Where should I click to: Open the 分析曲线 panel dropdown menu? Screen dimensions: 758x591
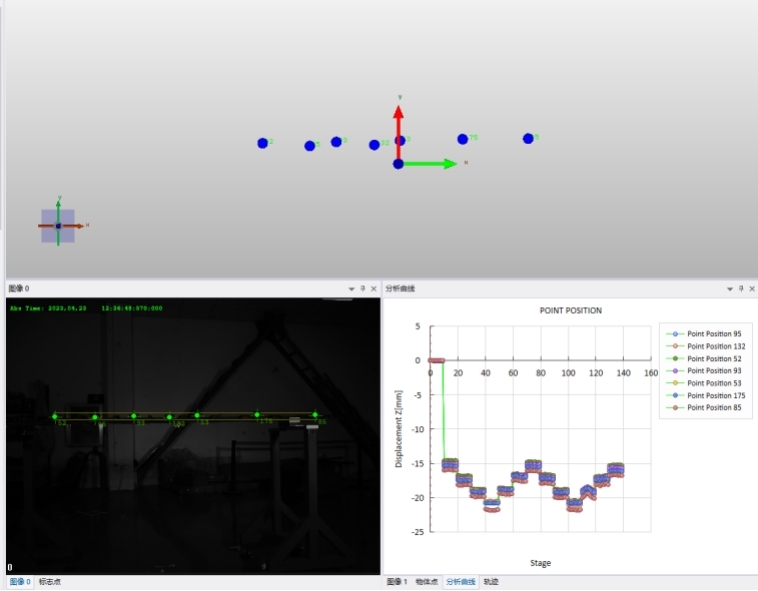pos(729,288)
